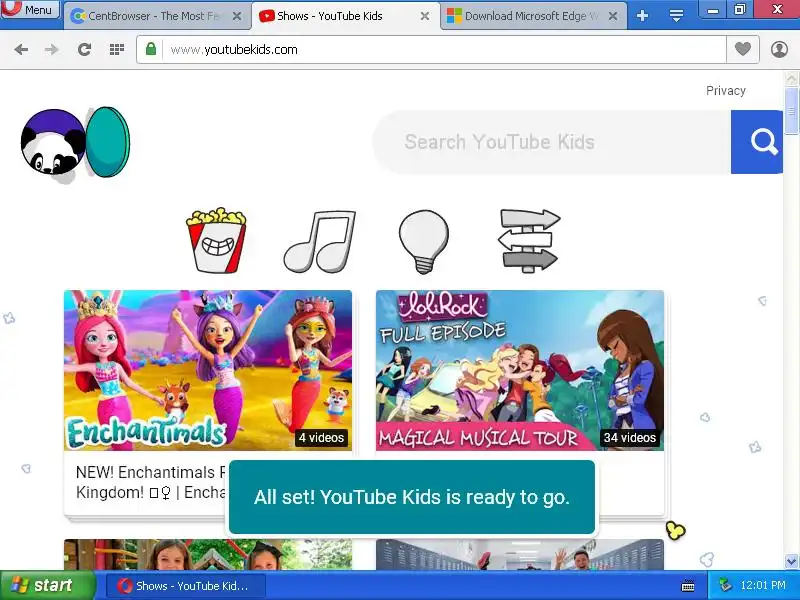This screenshot has height=600, width=800.
Task: Go back using browser back arrow
Action: tap(21, 49)
